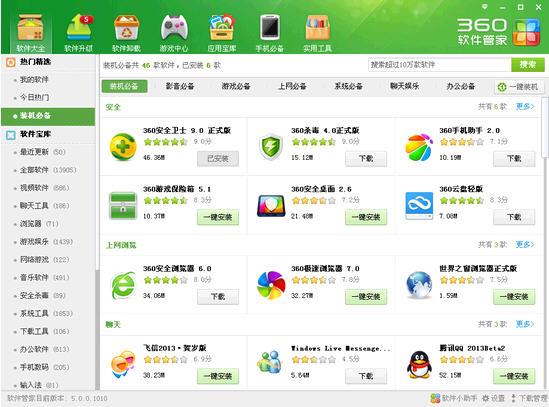Click the green 搜索 search button
549x407 pixels.
[x=528, y=65]
